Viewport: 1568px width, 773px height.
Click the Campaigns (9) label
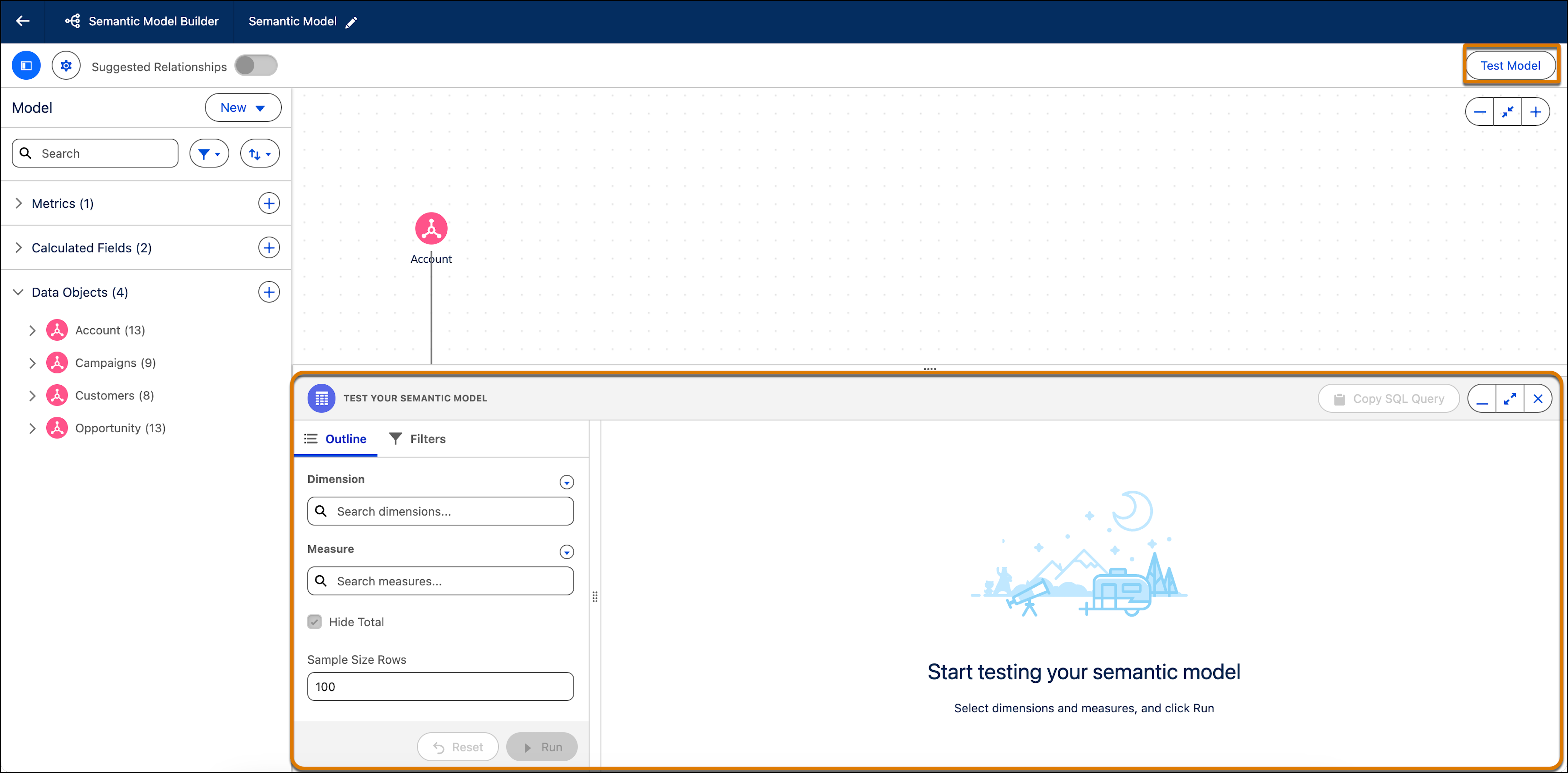point(115,363)
